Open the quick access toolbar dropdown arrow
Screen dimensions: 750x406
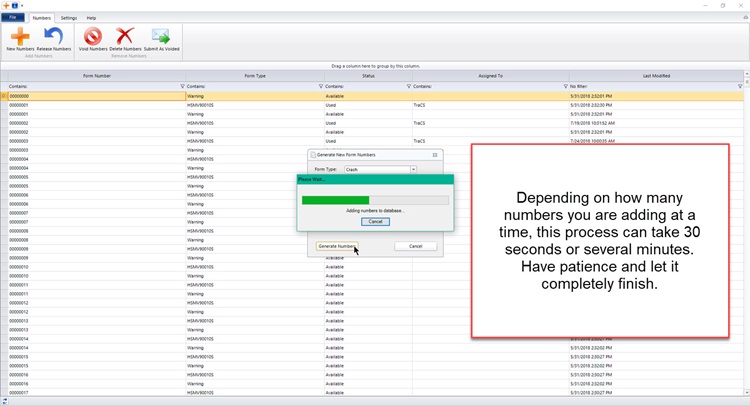pyautogui.click(x=22, y=5)
